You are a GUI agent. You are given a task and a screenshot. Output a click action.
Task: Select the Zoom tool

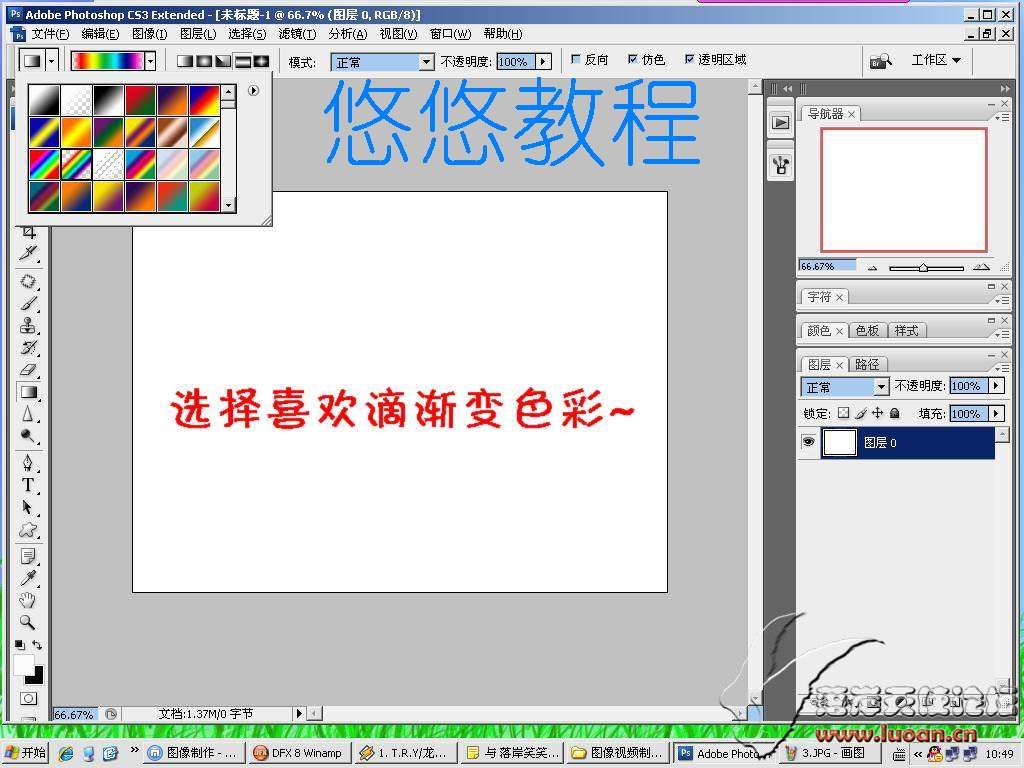coord(28,622)
